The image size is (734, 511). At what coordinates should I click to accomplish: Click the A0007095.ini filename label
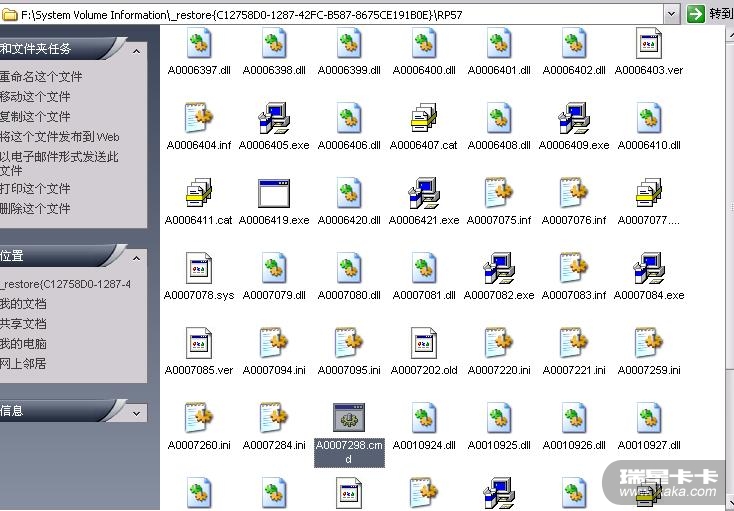coord(349,370)
